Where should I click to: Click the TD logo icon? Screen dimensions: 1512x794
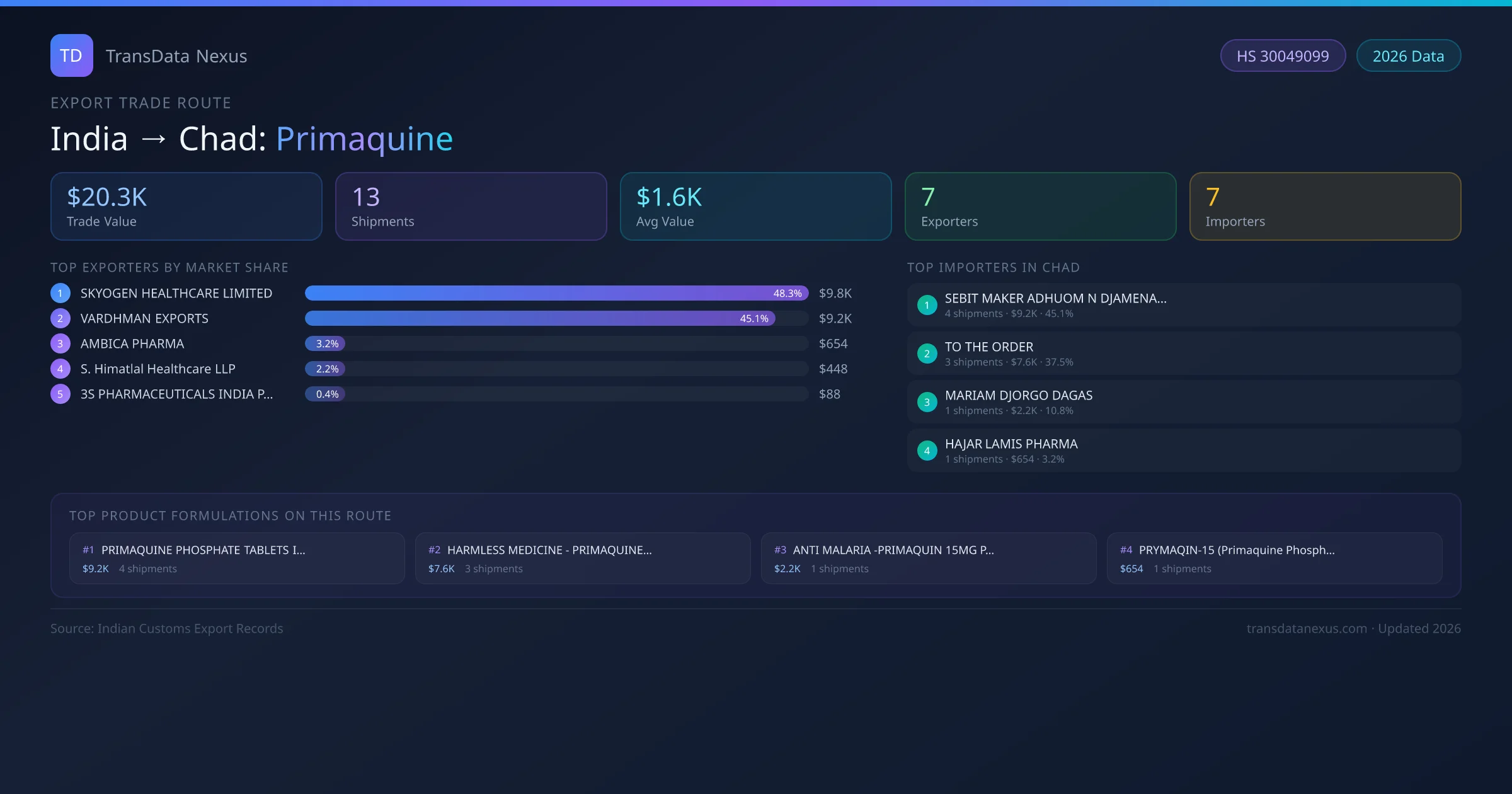coord(71,55)
